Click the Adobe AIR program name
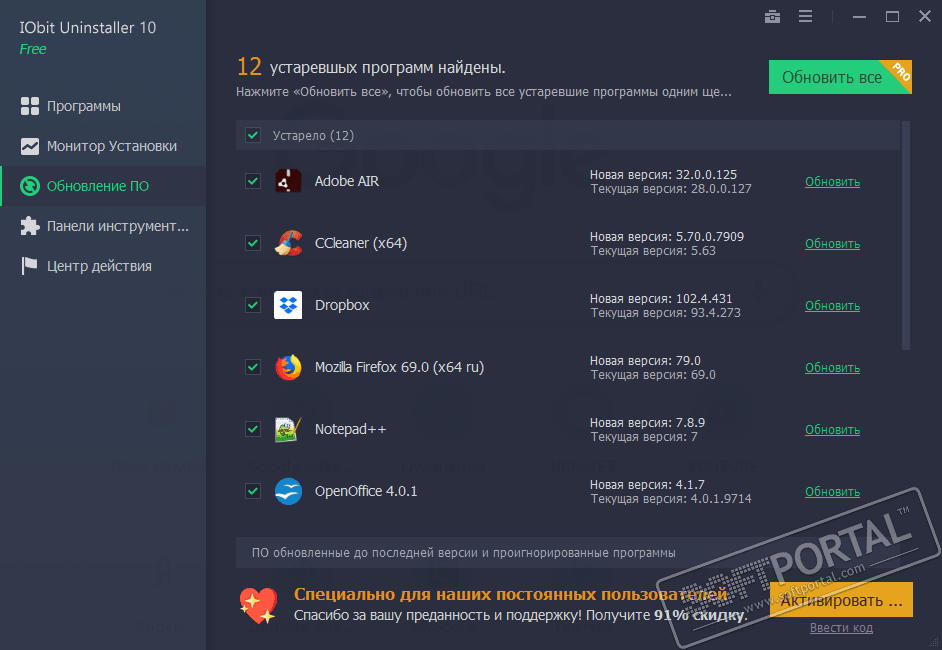 [x=347, y=181]
